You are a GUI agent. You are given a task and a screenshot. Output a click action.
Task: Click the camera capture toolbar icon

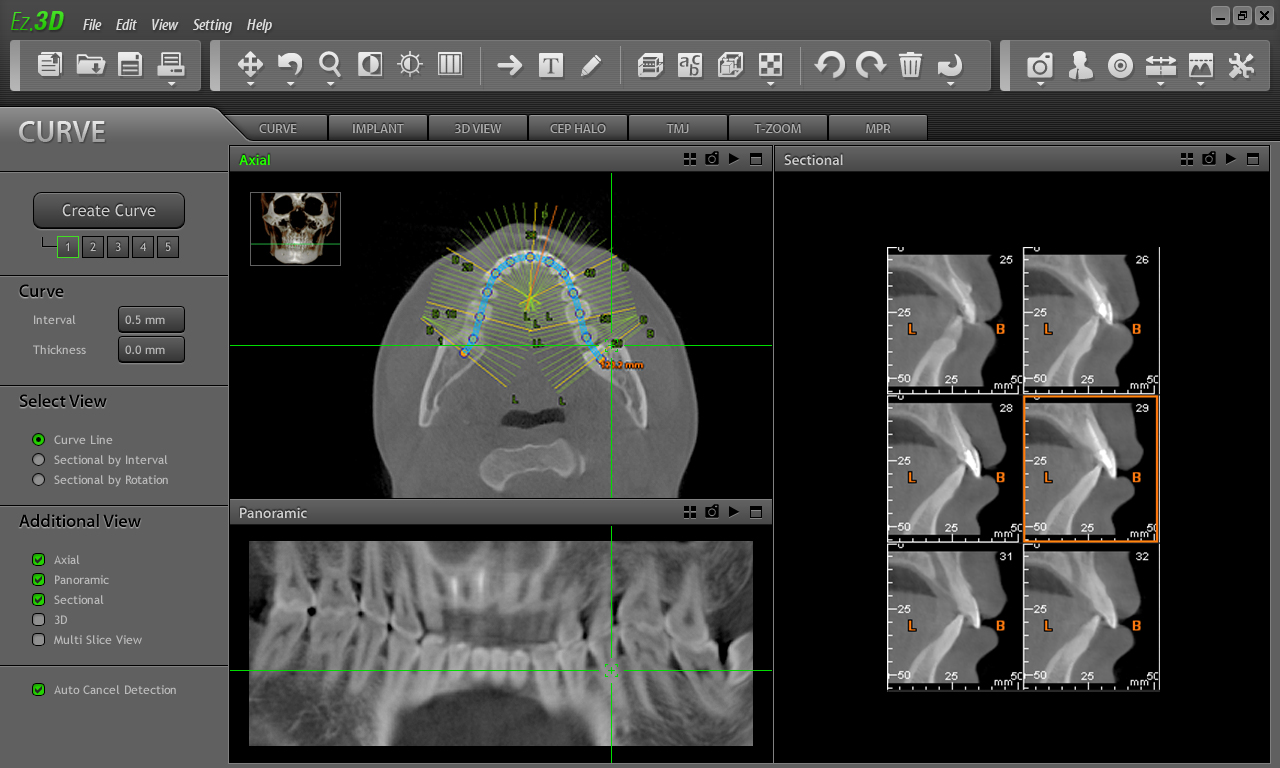(1040, 66)
